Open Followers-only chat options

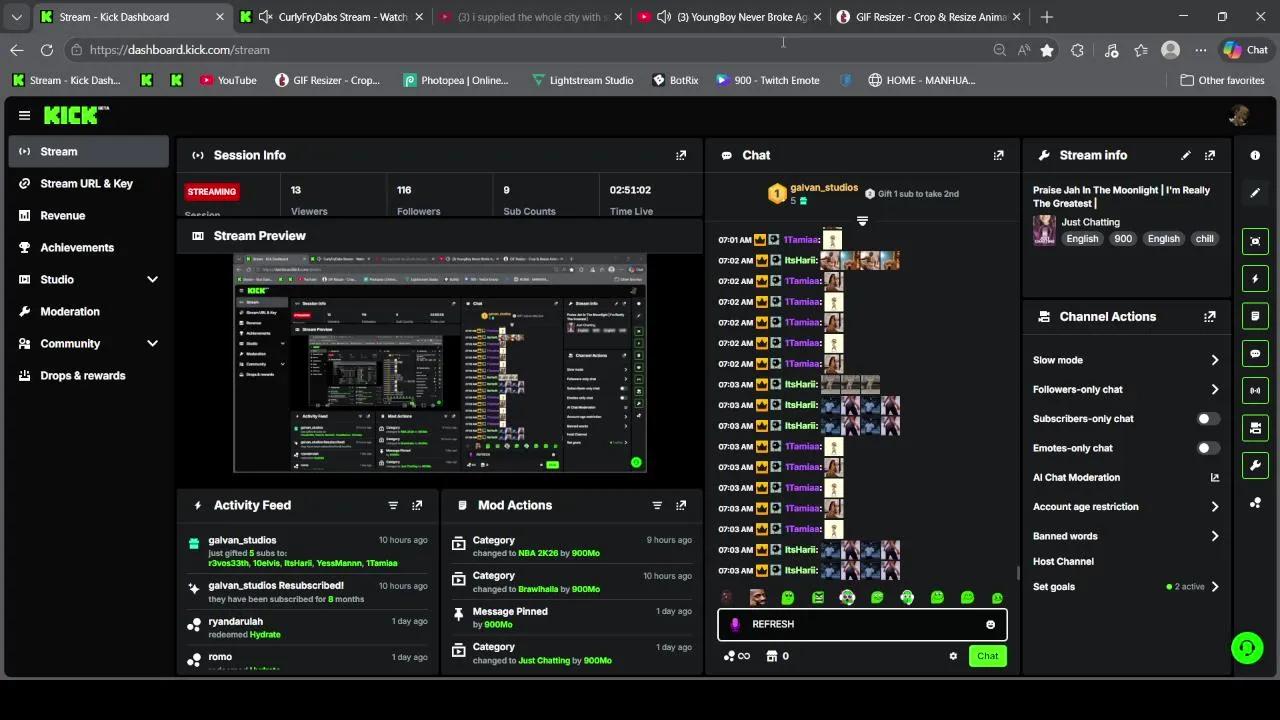click(x=1126, y=390)
